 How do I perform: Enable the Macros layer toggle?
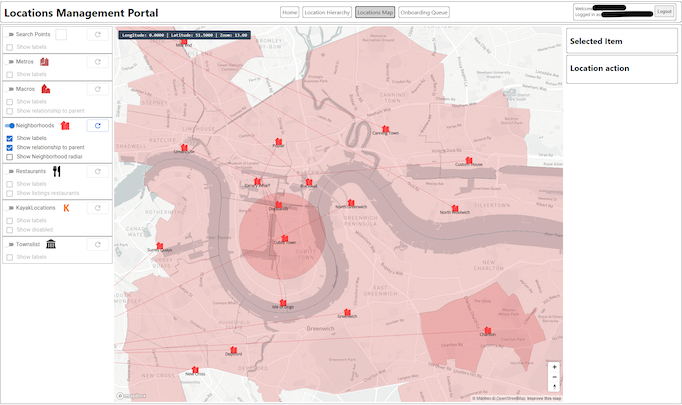click(x=10, y=89)
